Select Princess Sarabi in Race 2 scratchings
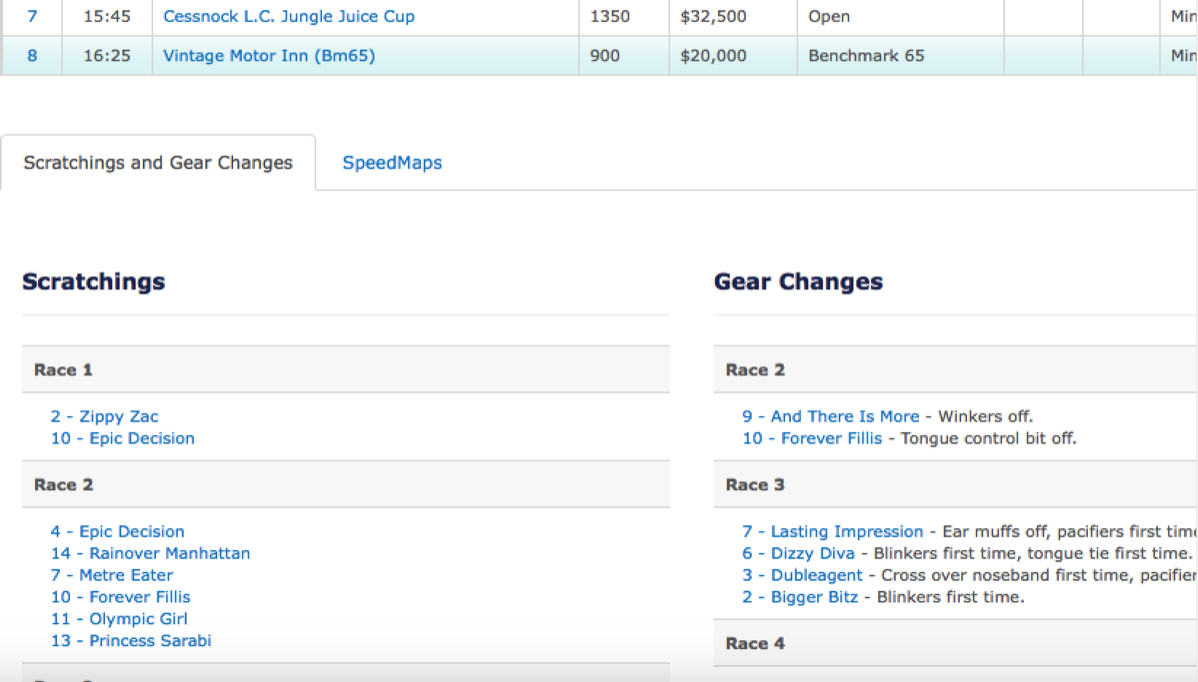 131,641
